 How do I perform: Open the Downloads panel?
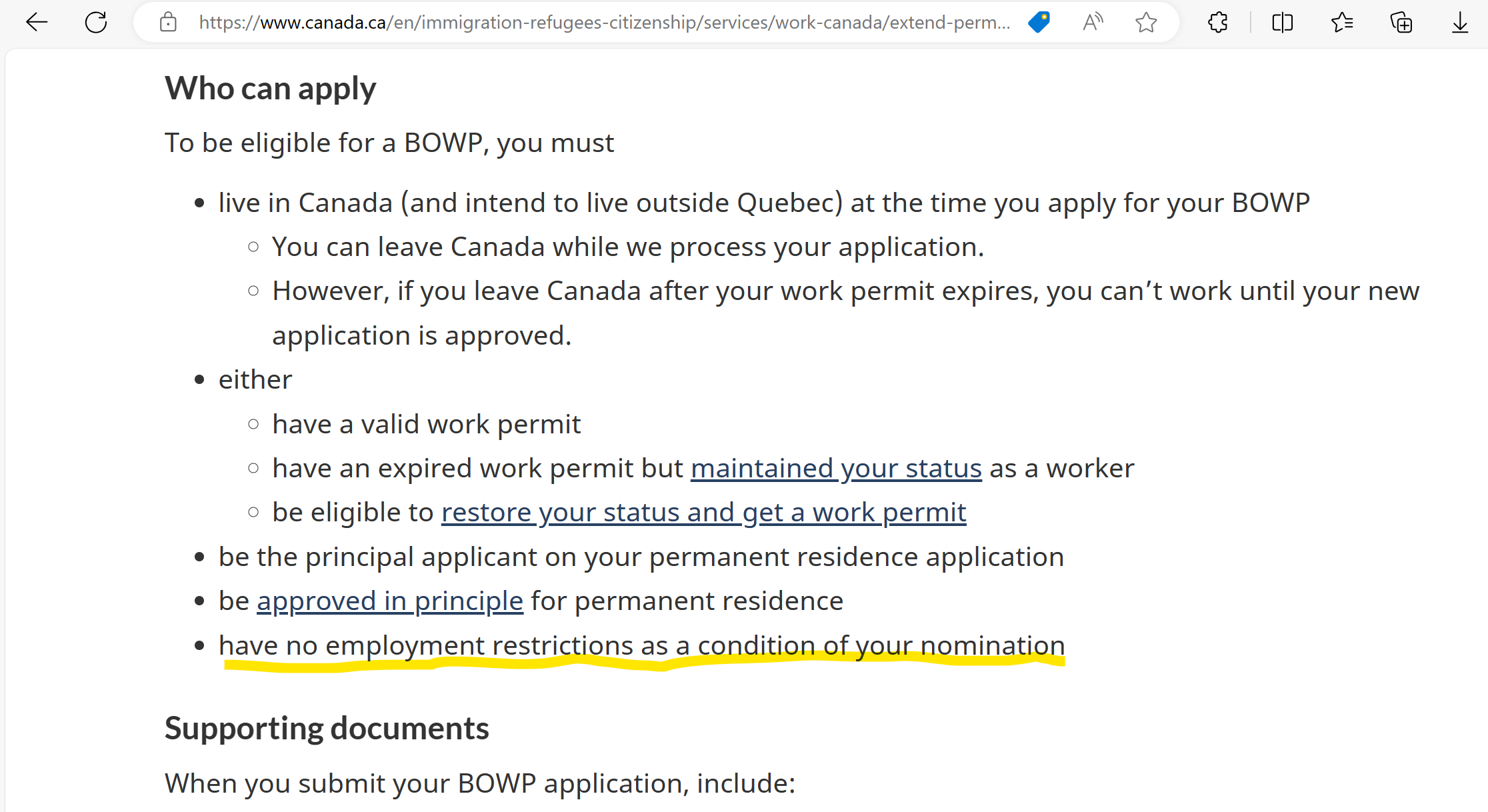(x=1459, y=22)
